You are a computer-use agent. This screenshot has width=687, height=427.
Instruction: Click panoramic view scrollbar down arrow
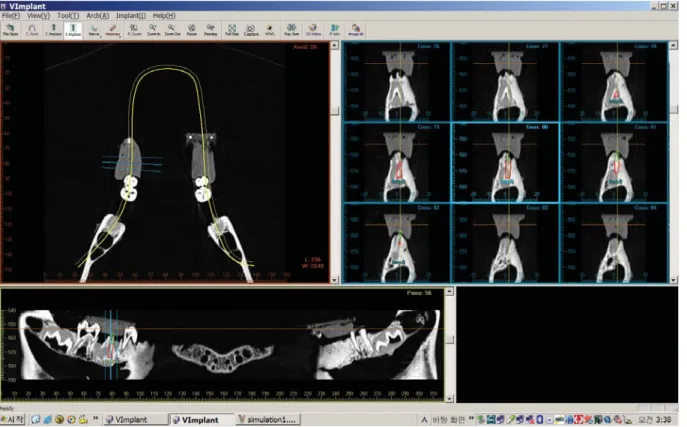[x=450, y=399]
